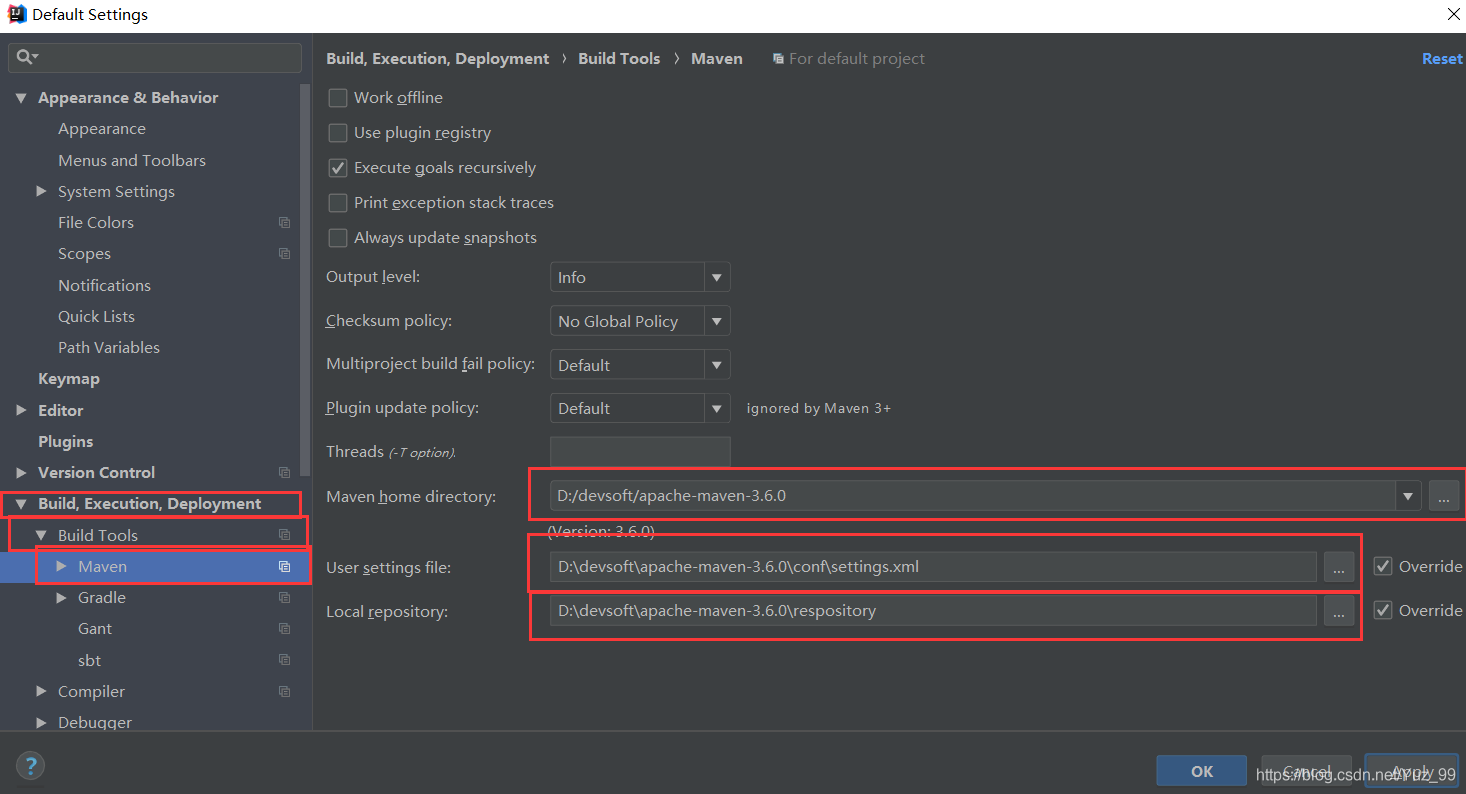The image size is (1466, 794).
Task: Click the search magnifier icon in settings
Action: [x=27, y=58]
